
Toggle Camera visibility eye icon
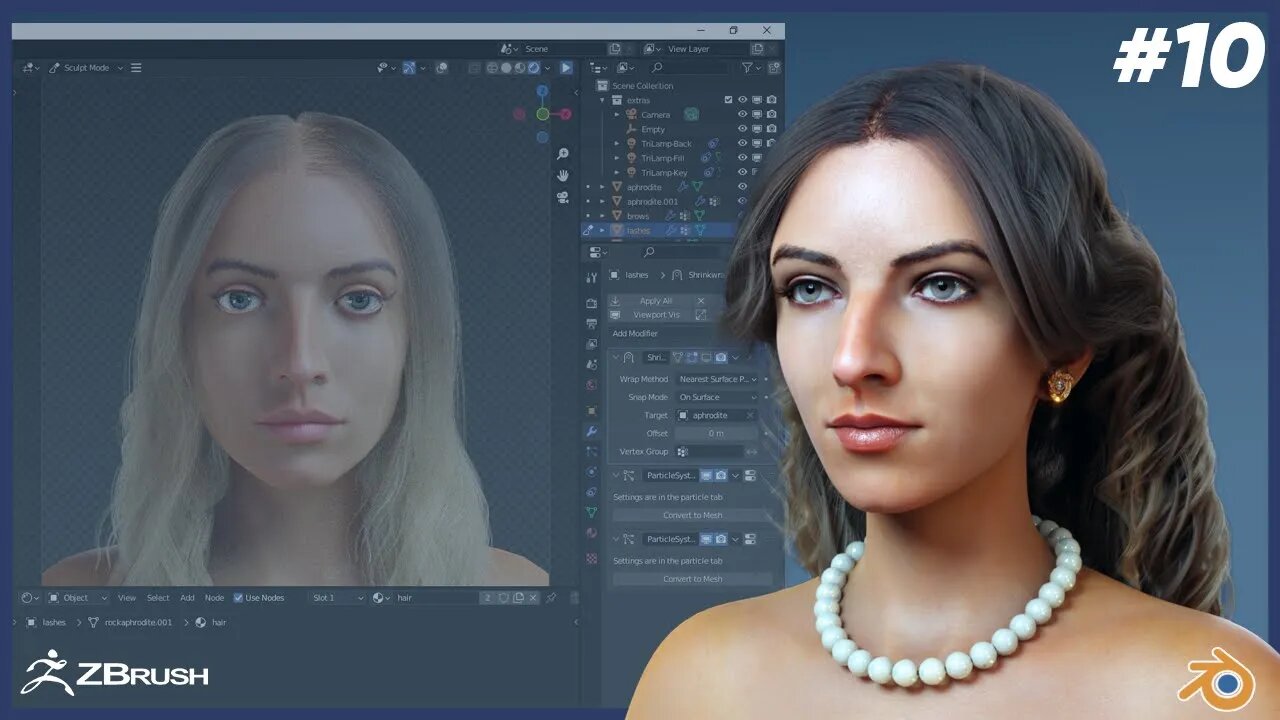[x=742, y=115]
